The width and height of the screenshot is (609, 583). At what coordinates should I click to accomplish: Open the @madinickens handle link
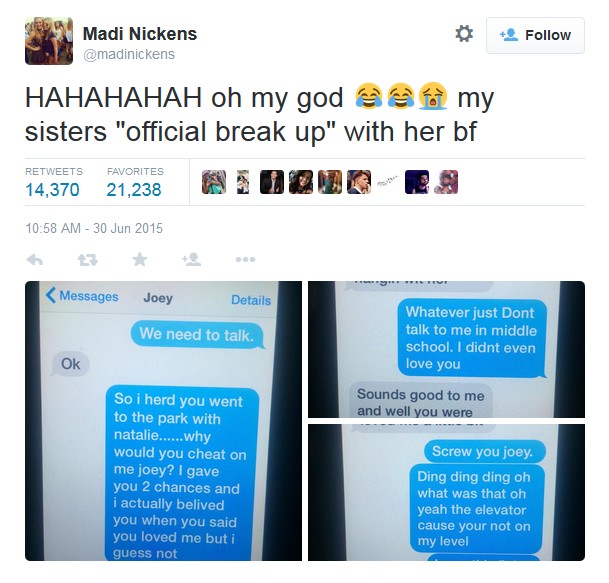click(129, 54)
